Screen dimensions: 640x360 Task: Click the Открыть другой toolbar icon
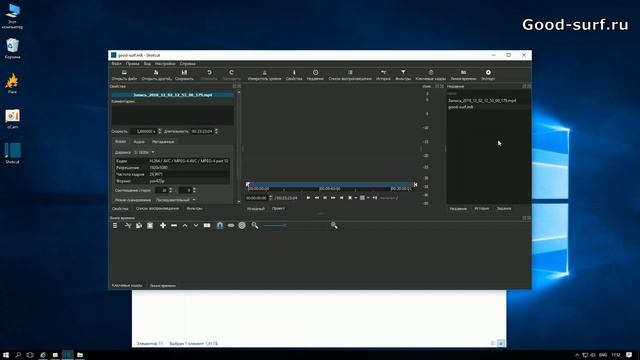point(156,75)
